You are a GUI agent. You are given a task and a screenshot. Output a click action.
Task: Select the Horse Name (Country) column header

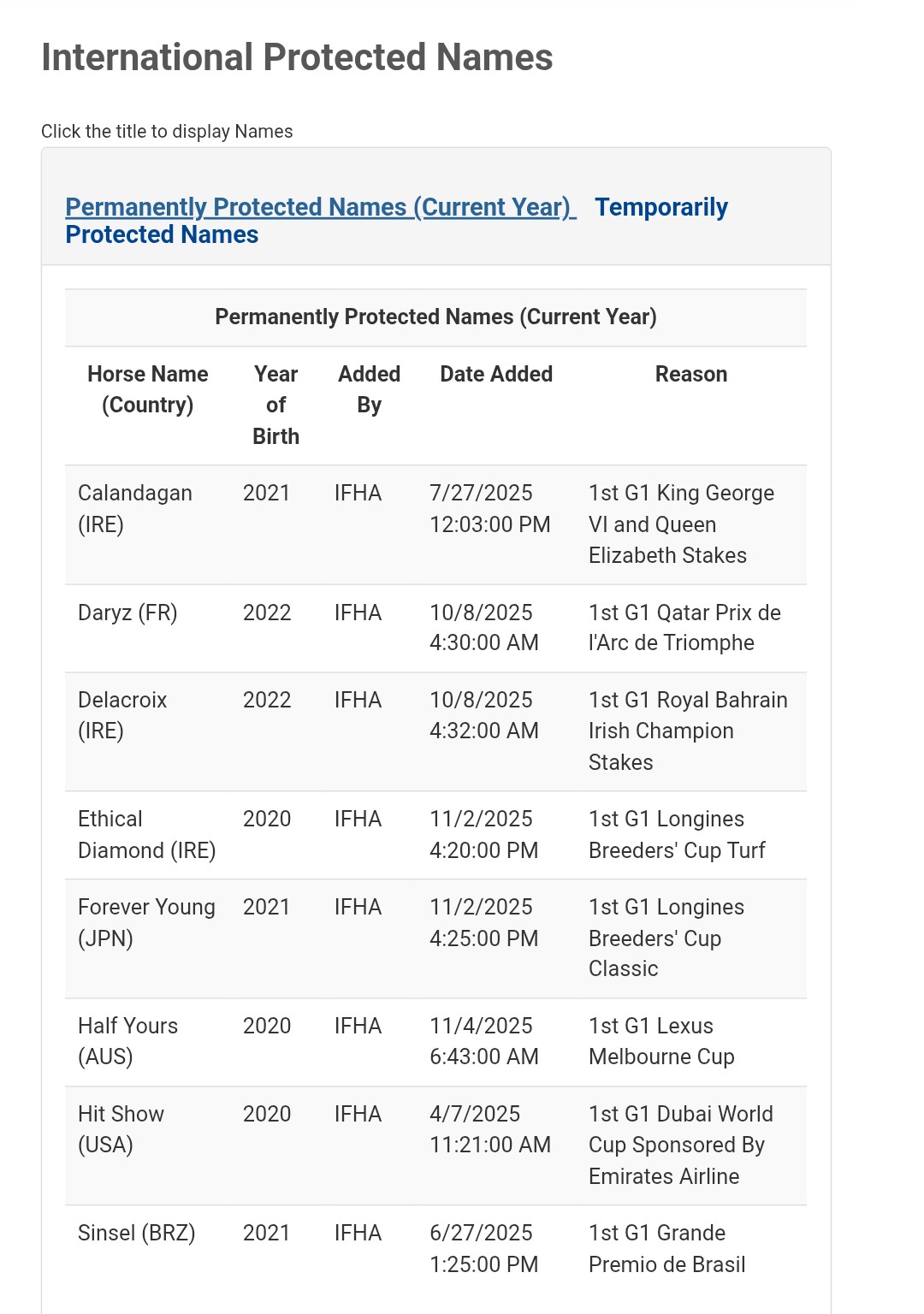148,389
